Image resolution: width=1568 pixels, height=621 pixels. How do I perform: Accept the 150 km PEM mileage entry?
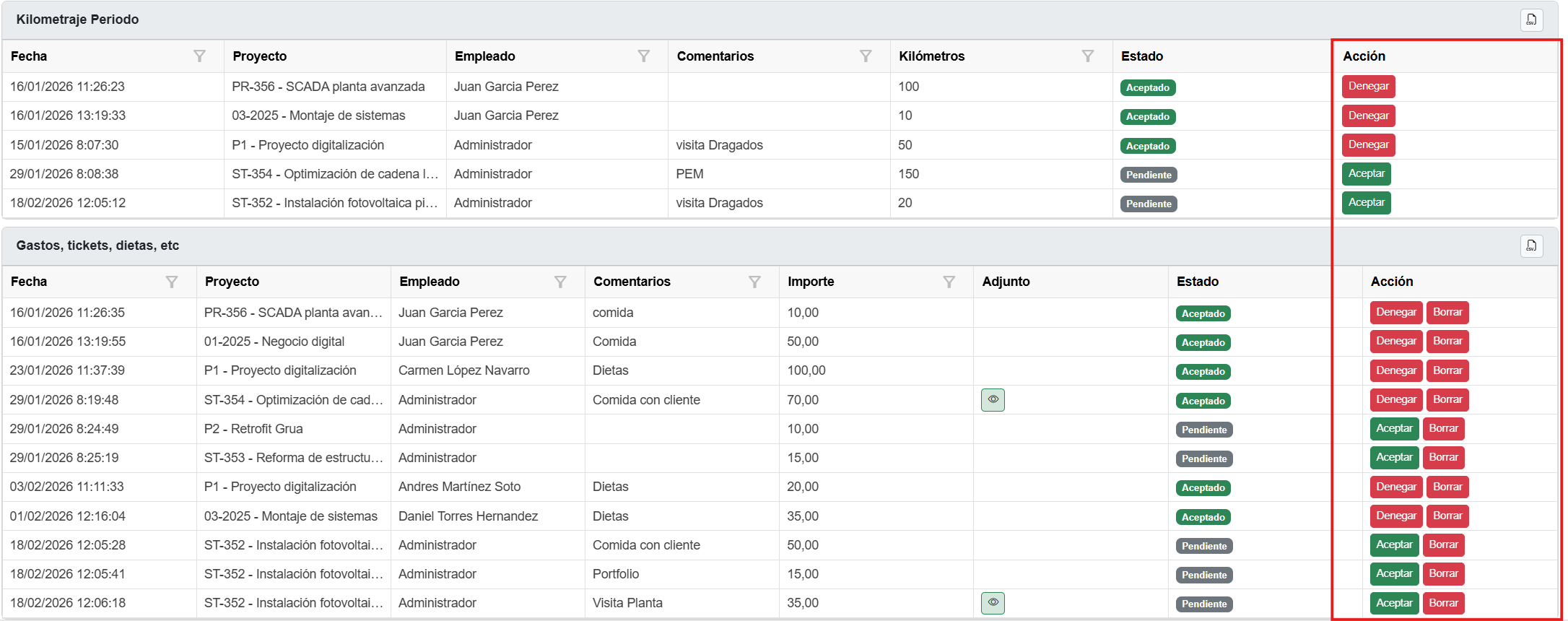1366,174
